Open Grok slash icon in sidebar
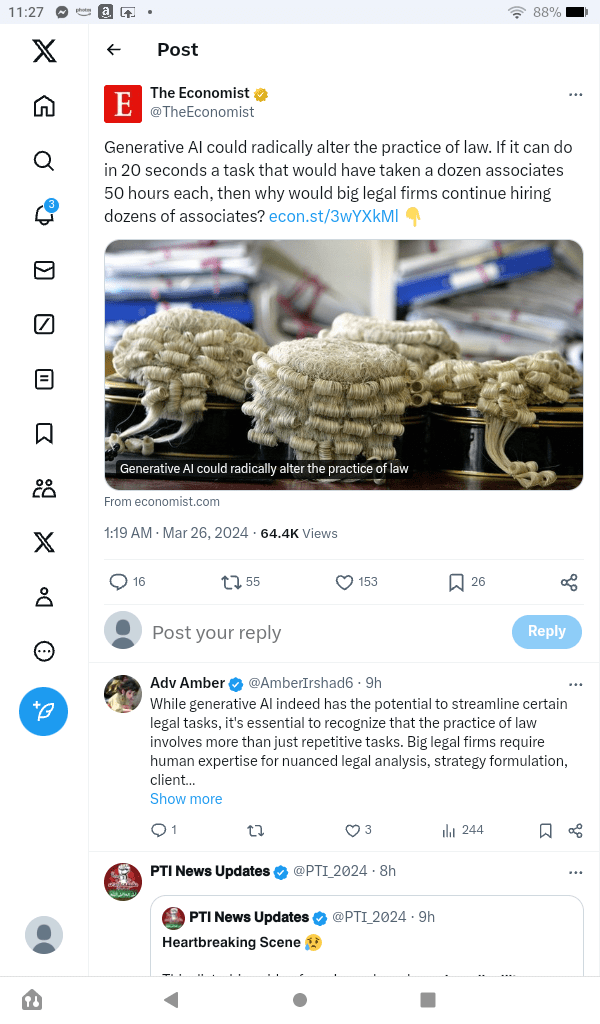 [44, 324]
